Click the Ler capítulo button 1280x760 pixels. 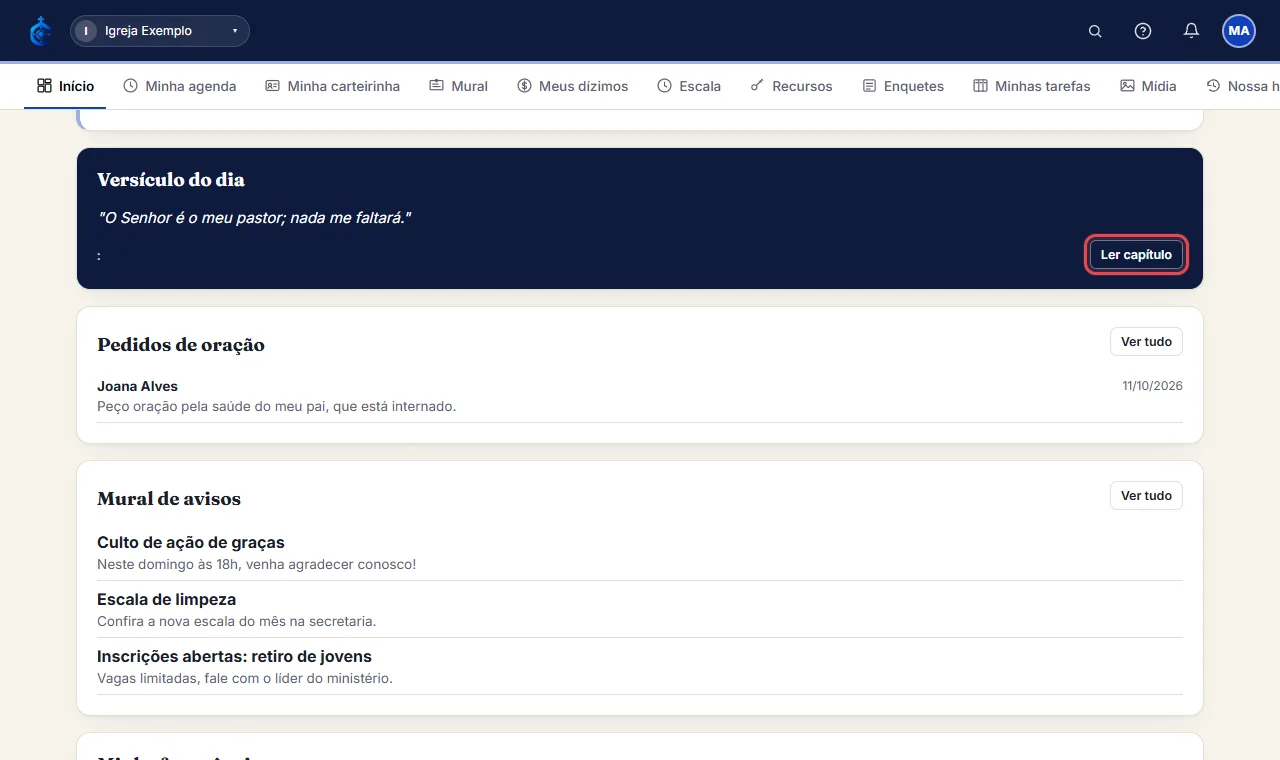pyautogui.click(x=1136, y=255)
